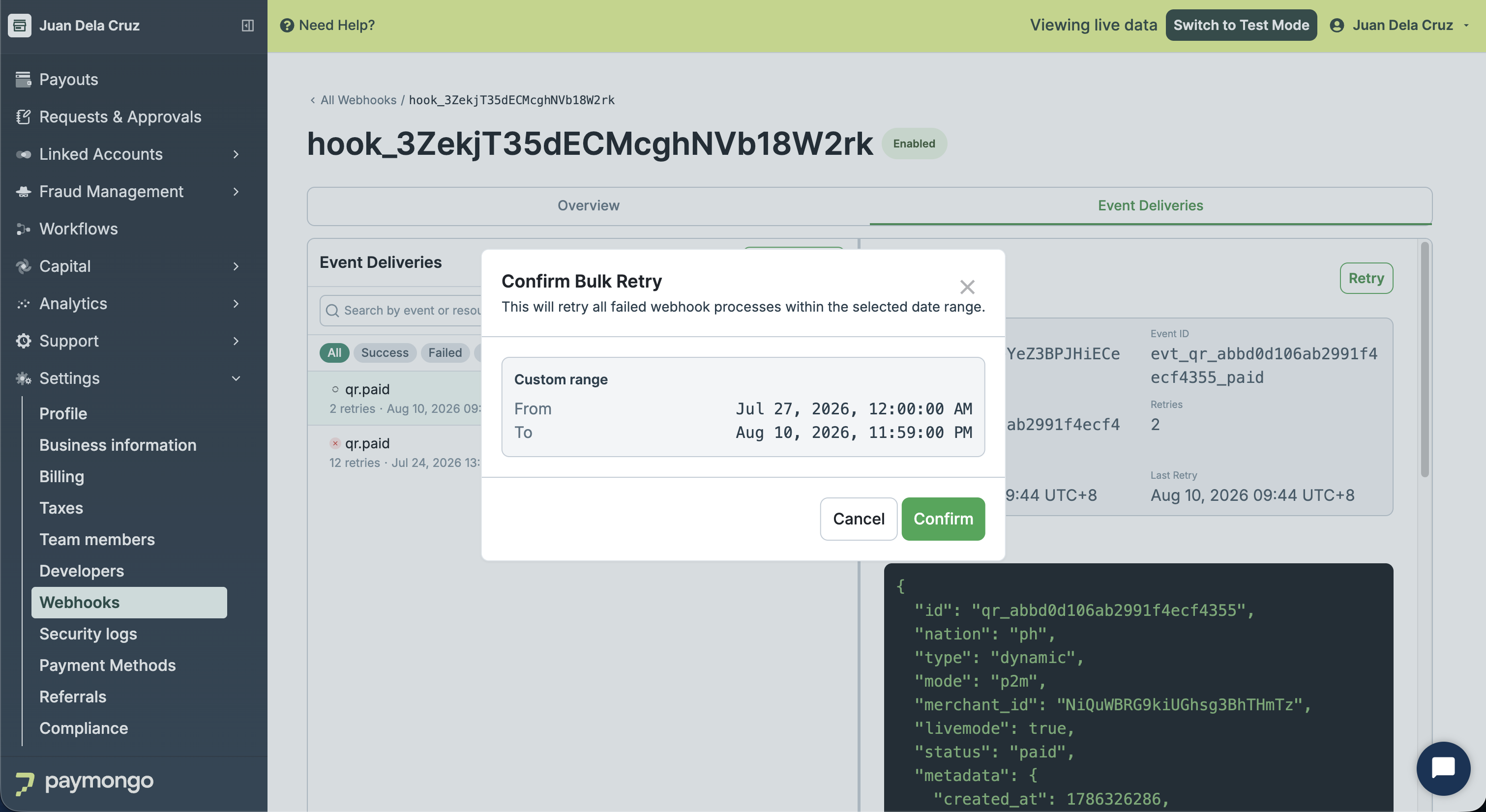Click the Retries count value 2
The height and width of the screenshot is (812, 1486).
click(1155, 425)
